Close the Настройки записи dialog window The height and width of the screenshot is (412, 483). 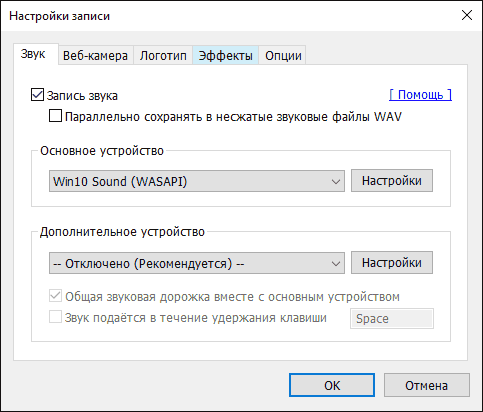[x=467, y=15]
